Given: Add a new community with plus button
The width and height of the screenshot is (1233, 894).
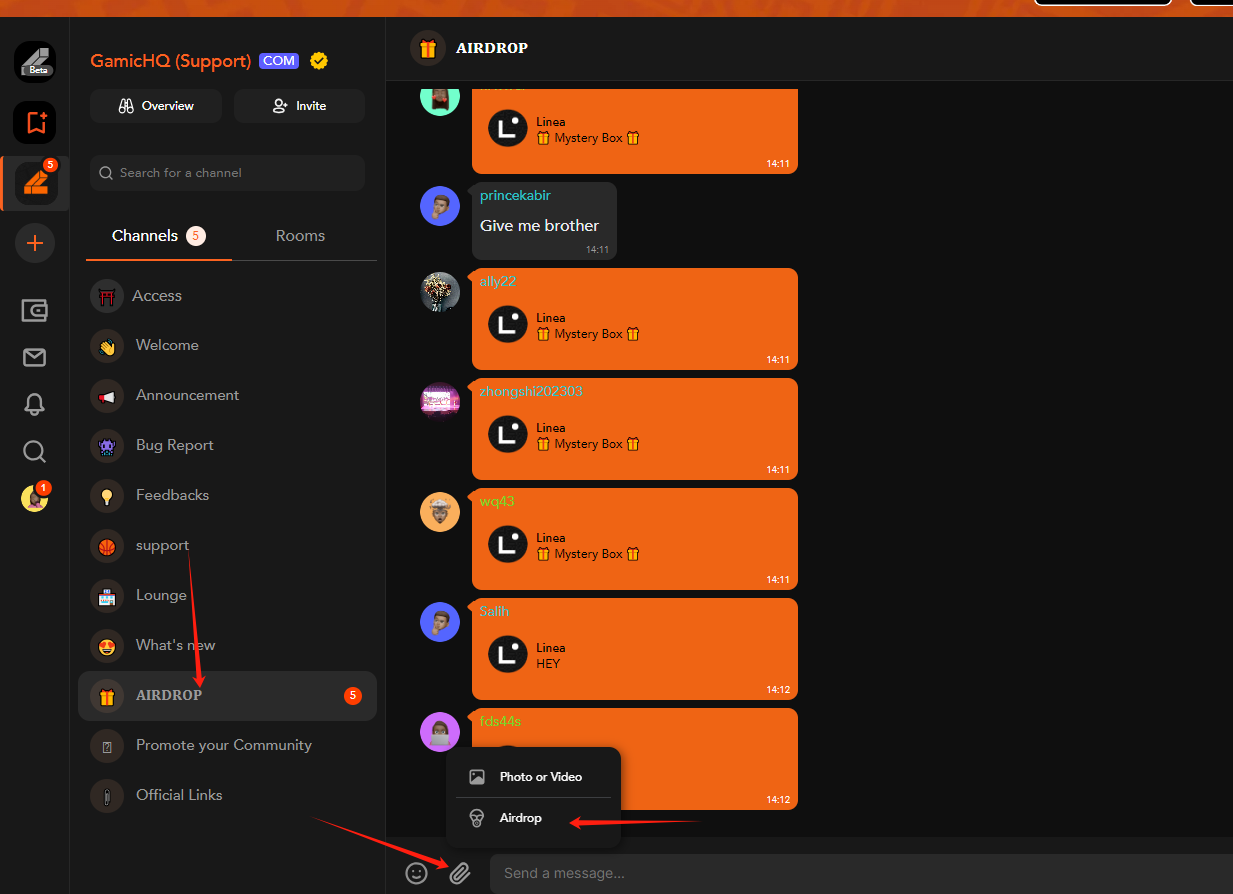Looking at the screenshot, I should pyautogui.click(x=35, y=243).
